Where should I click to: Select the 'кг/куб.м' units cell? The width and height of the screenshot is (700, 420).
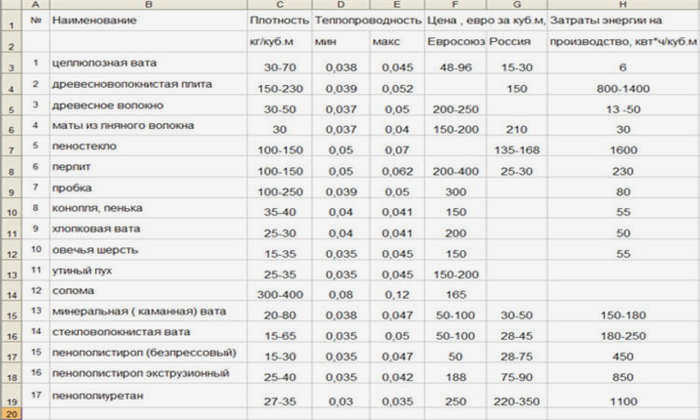(279, 42)
